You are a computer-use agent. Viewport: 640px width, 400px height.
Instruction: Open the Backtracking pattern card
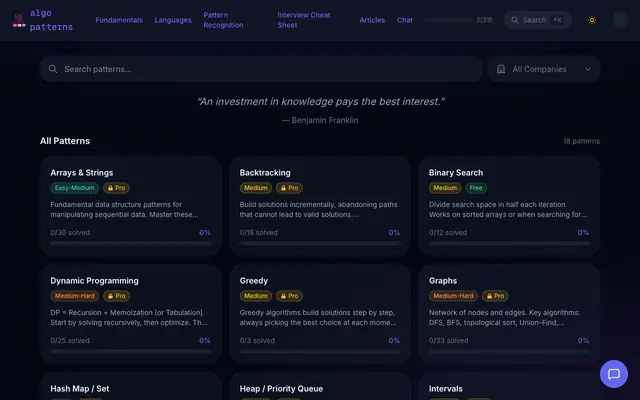[320, 206]
